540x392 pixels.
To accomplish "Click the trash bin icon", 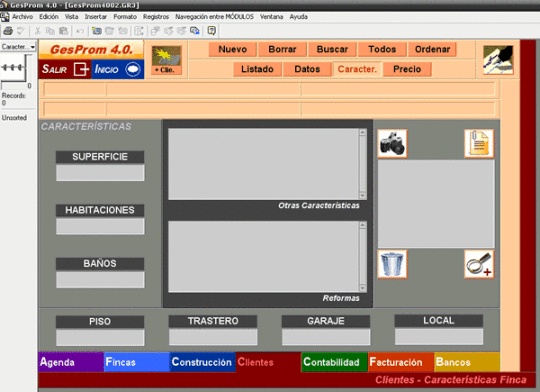I will click(x=392, y=264).
